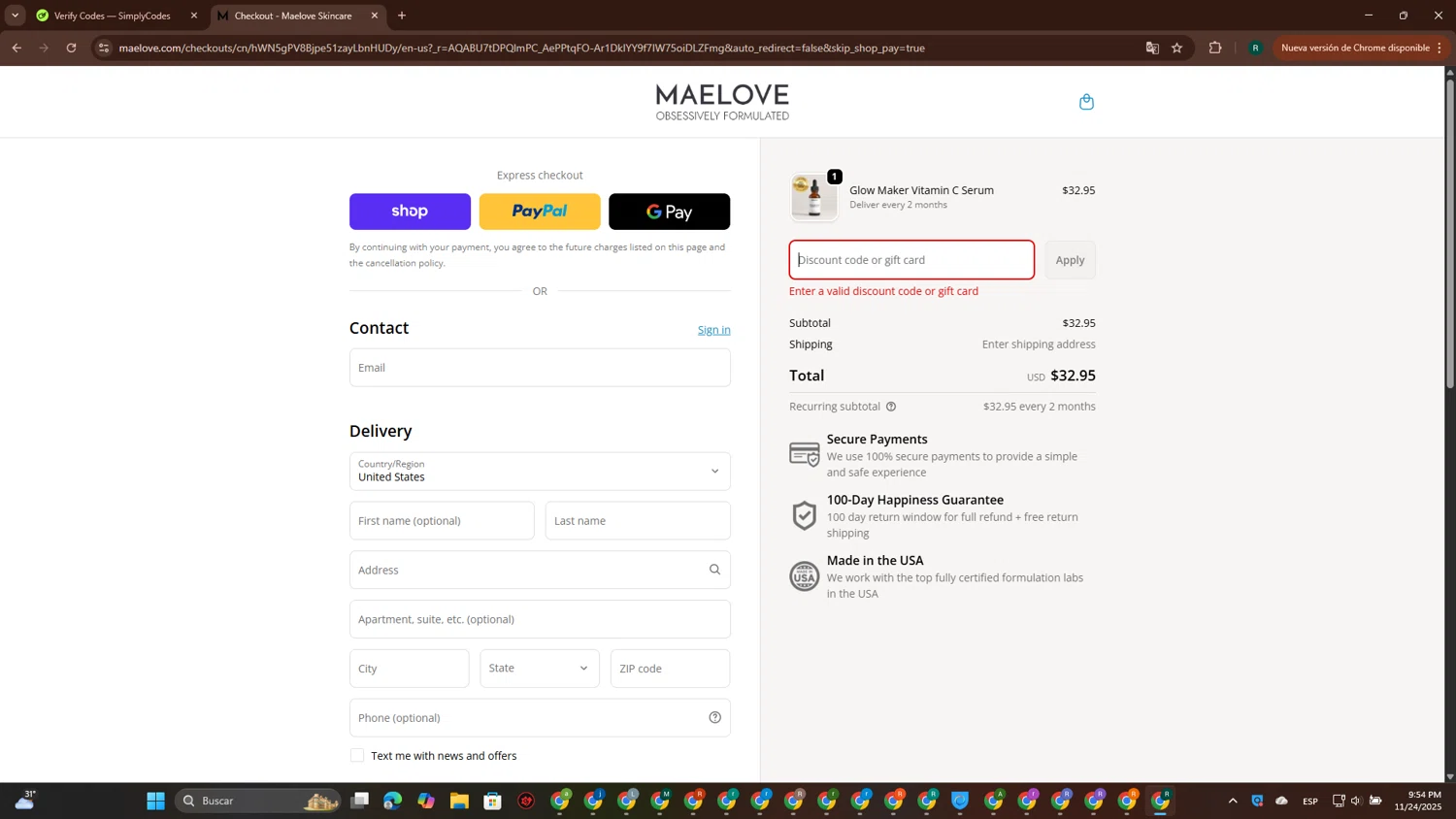The width and height of the screenshot is (1456, 819).
Task: Bookmark this page with the star icon
Action: point(1176,48)
